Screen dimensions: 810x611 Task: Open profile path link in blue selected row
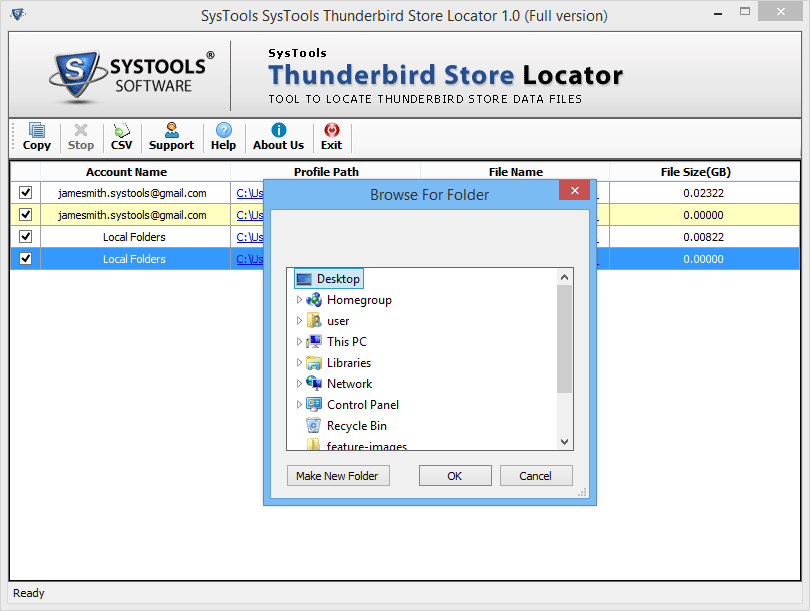[x=250, y=259]
